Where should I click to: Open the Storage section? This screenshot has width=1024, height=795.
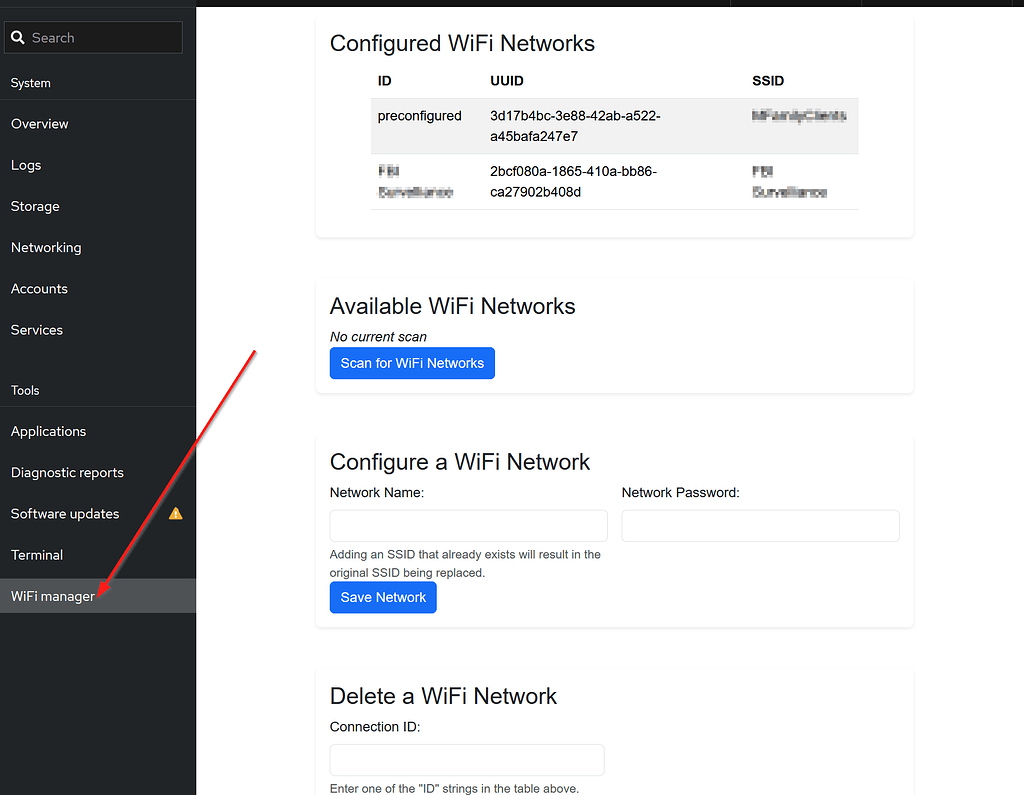click(x=35, y=206)
